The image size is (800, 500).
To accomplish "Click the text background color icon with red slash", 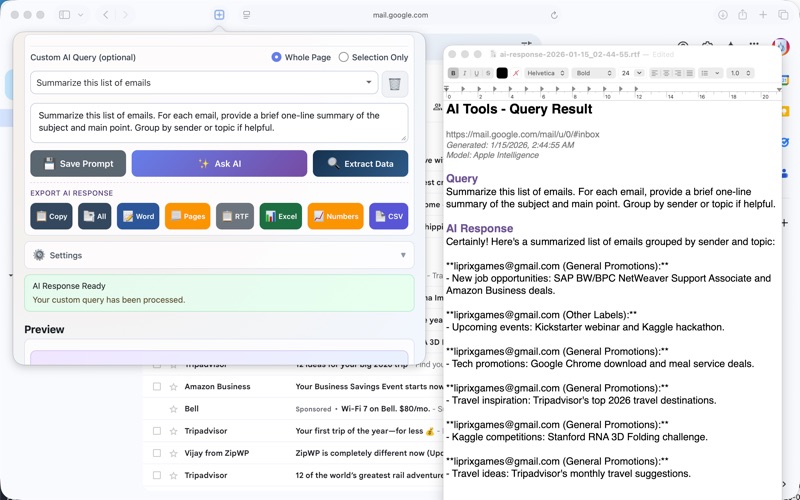I will pyautogui.click(x=516, y=73).
